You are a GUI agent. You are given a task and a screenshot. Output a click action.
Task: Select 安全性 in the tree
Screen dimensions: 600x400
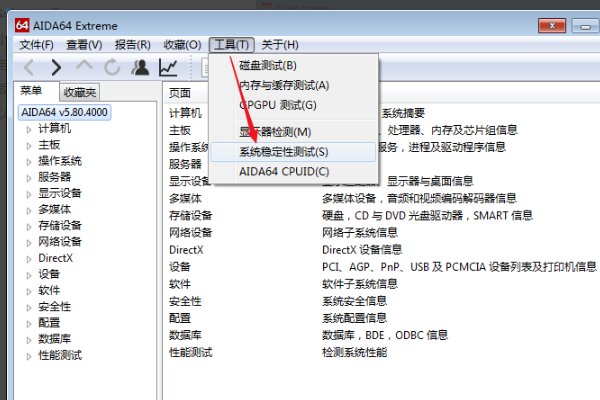(54, 307)
